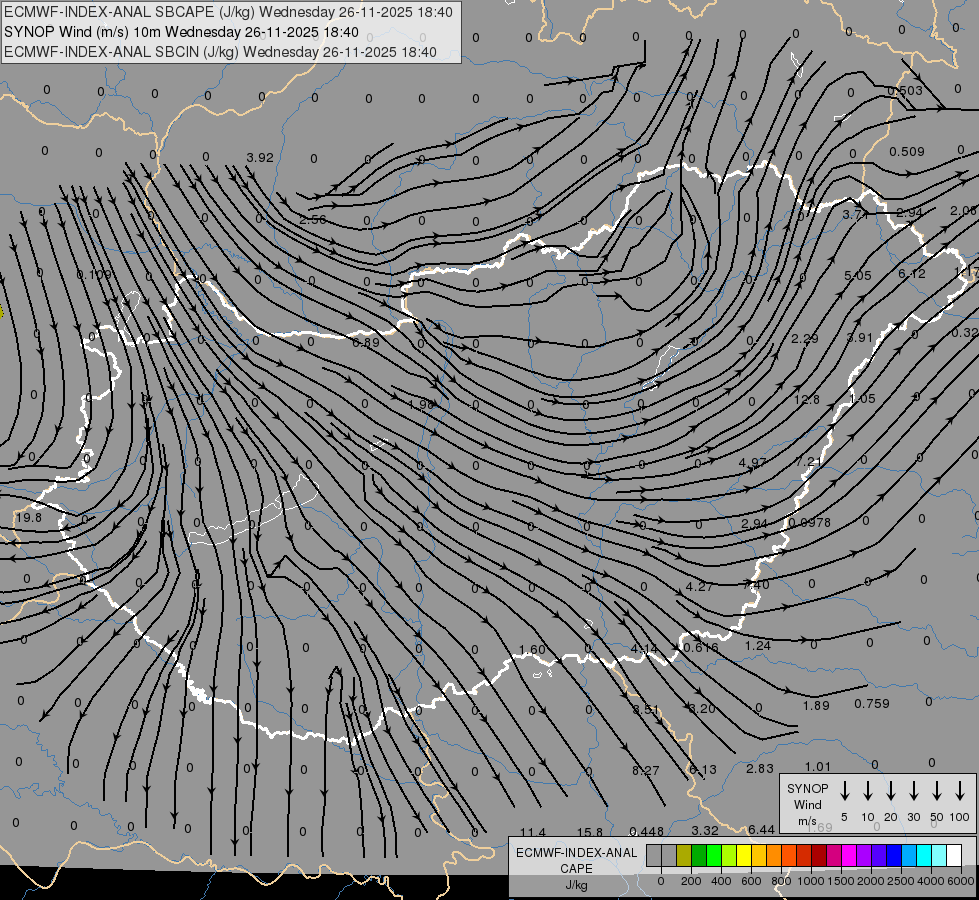
Task: Click the 'ECMWF-INDEX-ANAL' legend label
Action: [x=576, y=853]
